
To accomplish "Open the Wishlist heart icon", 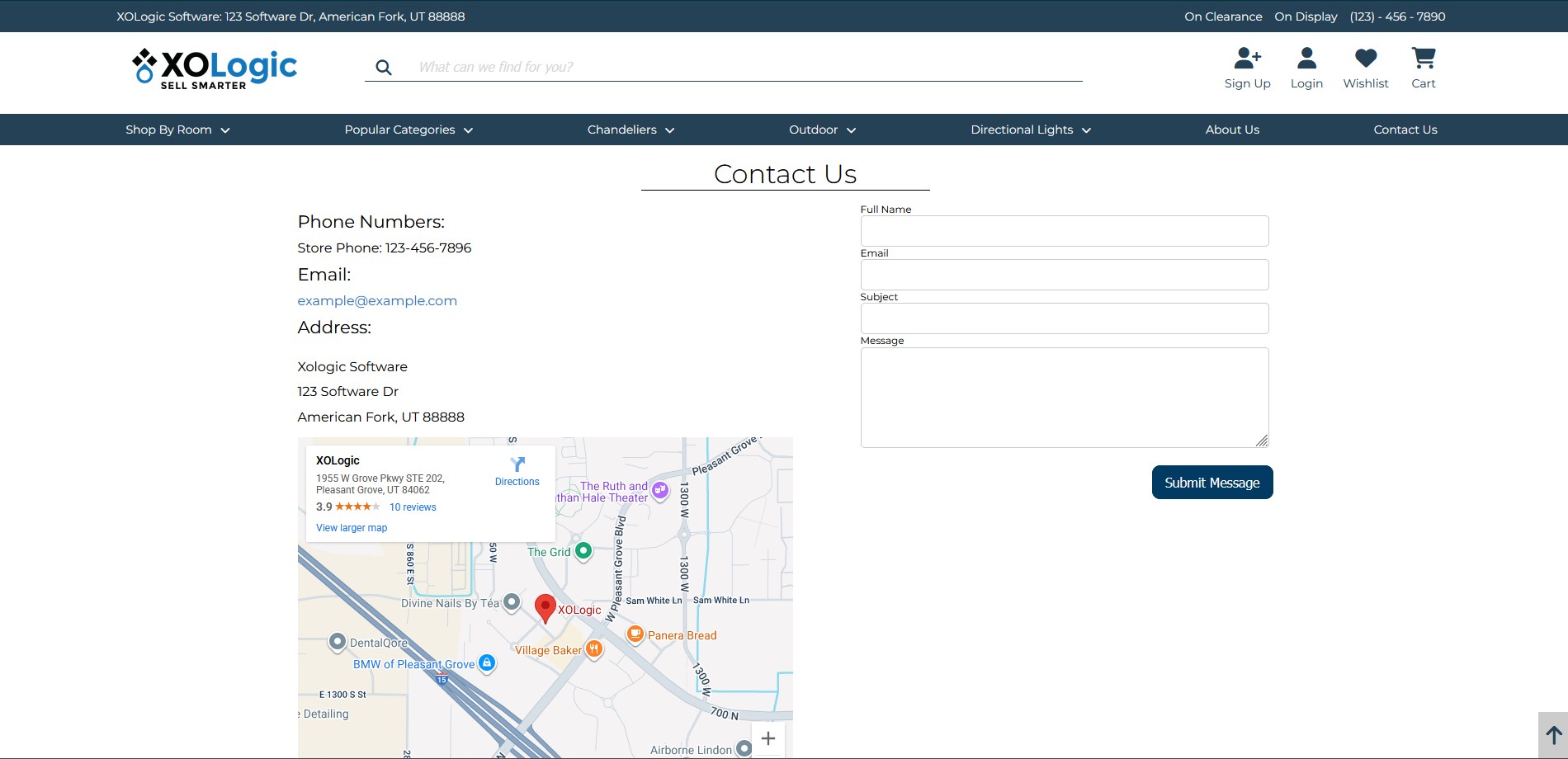I will click(1366, 58).
